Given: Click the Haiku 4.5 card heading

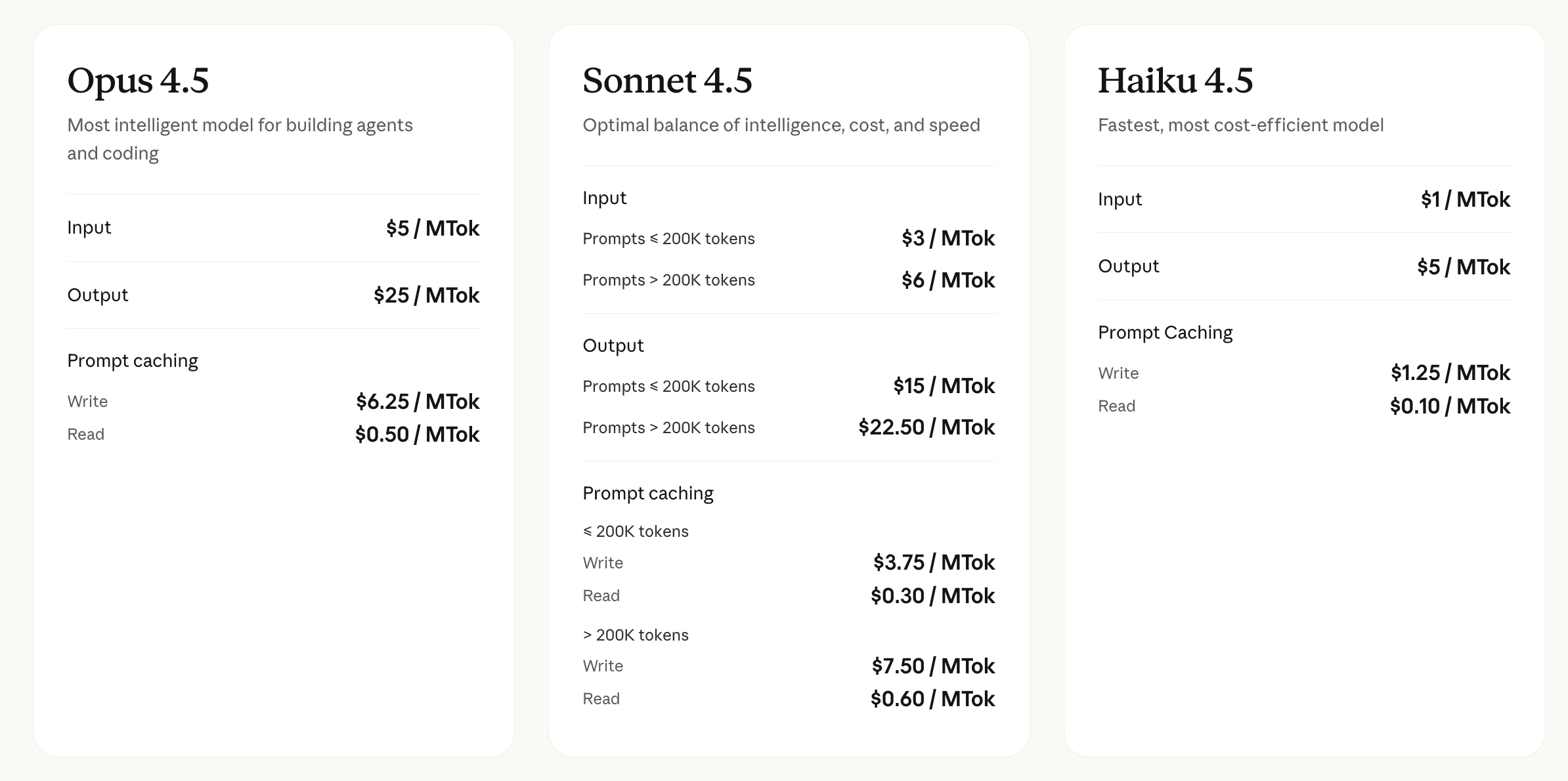Looking at the screenshot, I should 1175,81.
